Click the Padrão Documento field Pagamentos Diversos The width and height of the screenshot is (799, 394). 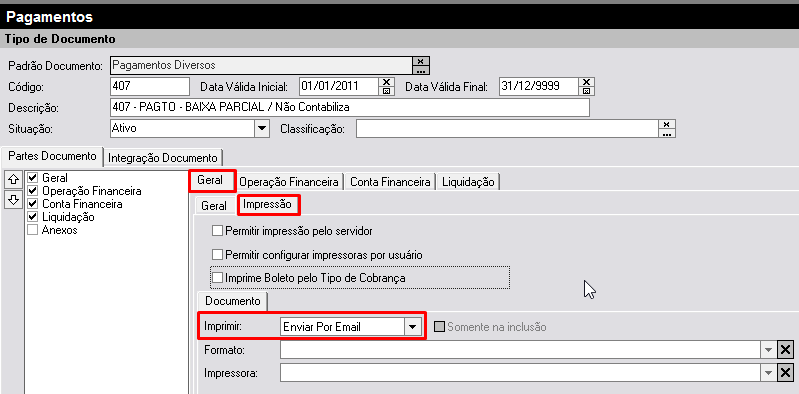(x=261, y=65)
